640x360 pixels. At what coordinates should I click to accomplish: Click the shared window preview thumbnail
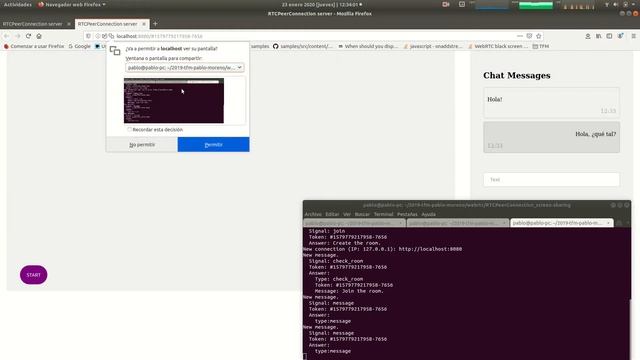click(x=174, y=100)
